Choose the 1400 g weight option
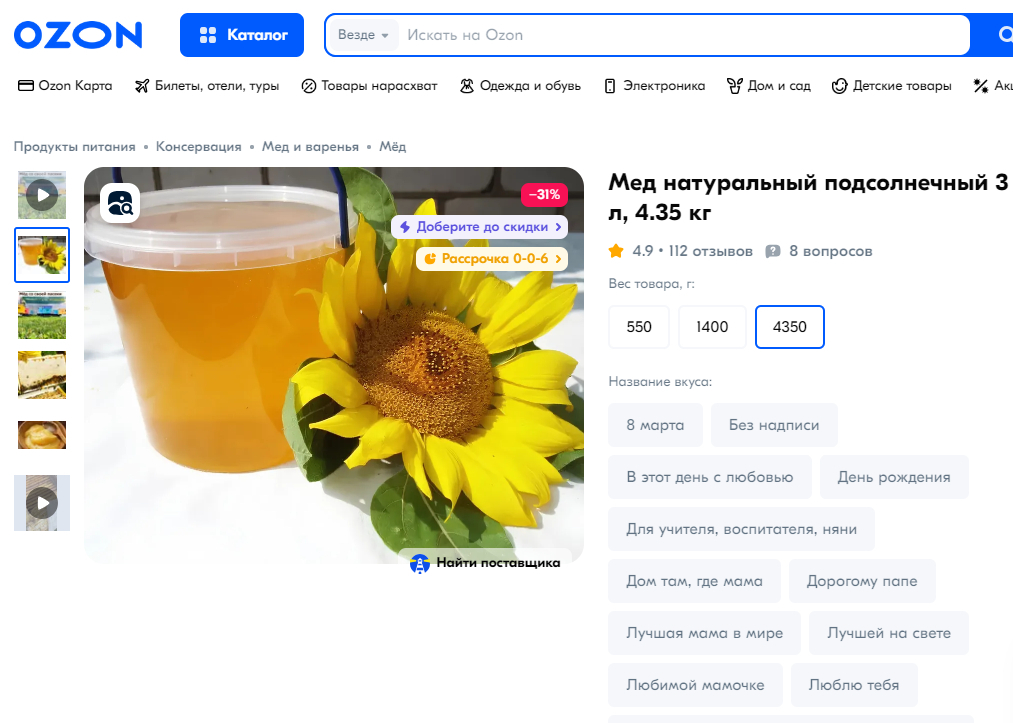 coord(712,327)
